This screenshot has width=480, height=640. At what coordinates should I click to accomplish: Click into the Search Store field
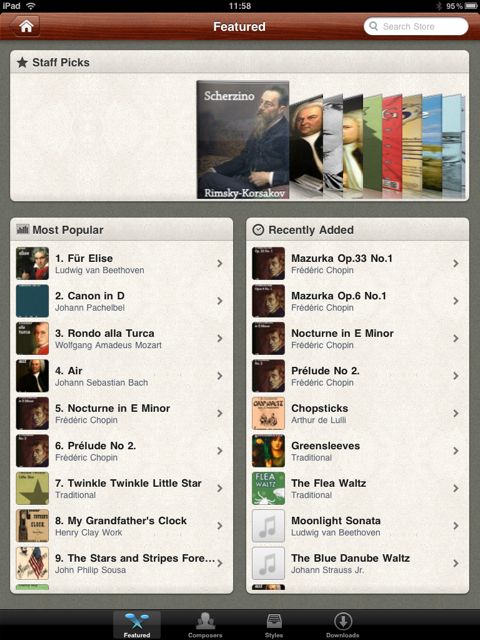click(416, 27)
